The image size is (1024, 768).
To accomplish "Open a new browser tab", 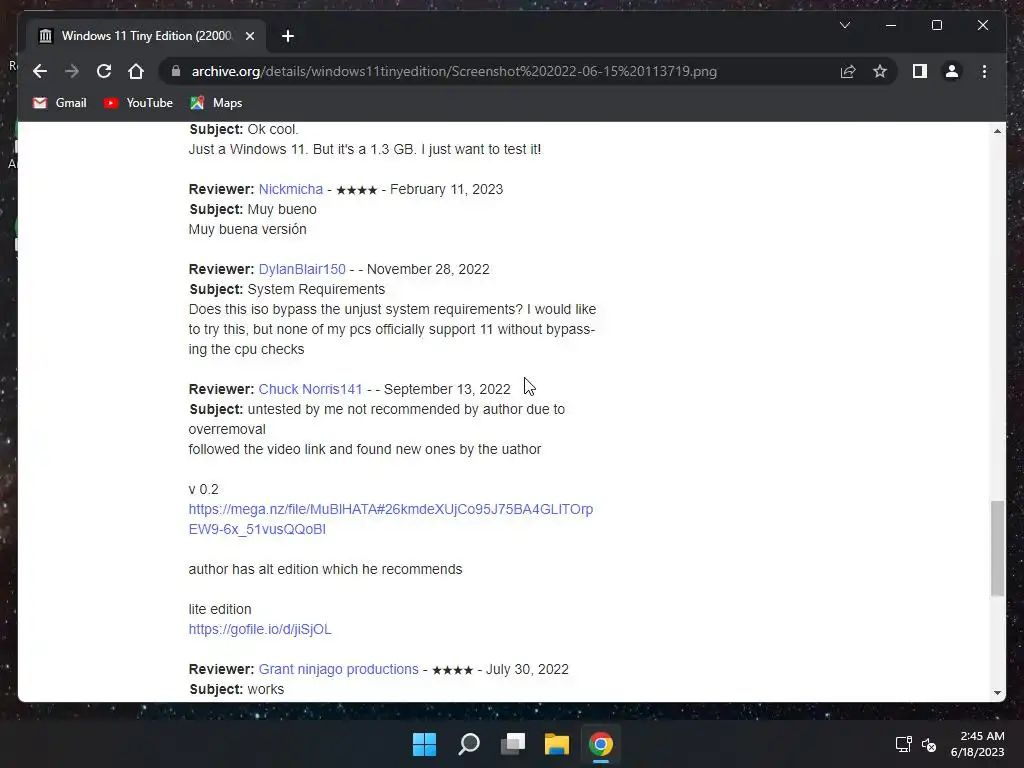I will 288,36.
